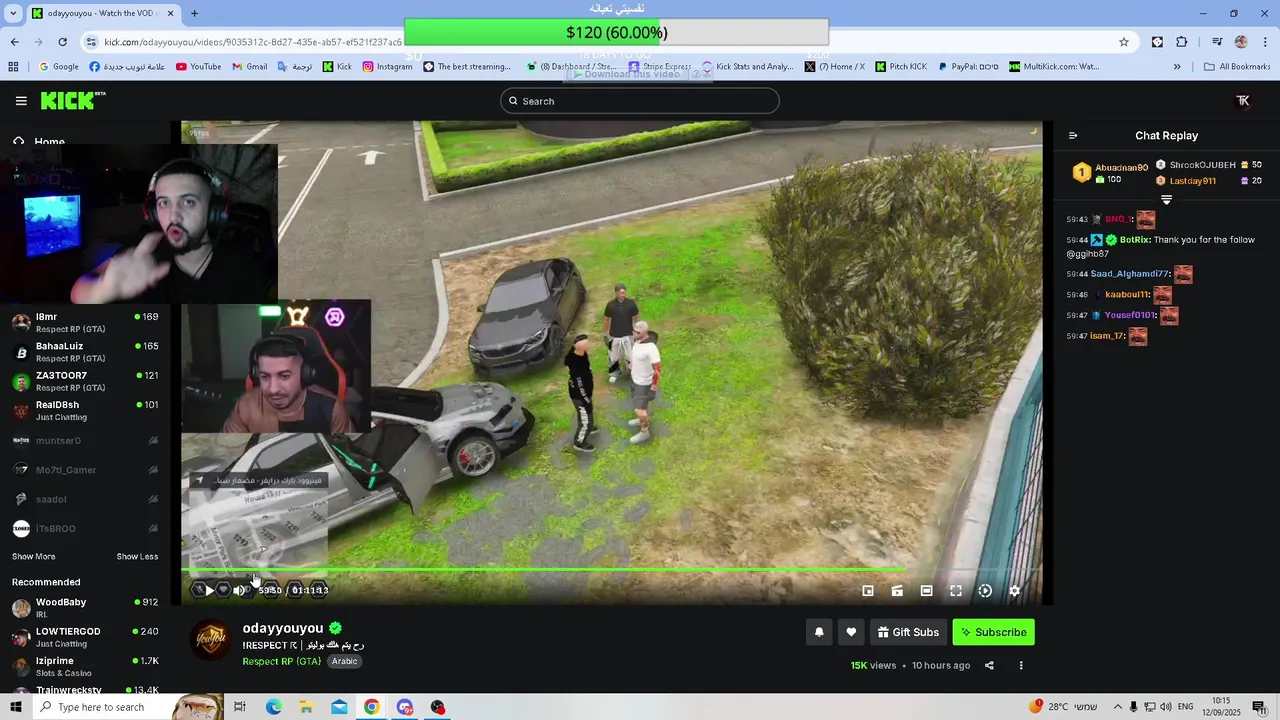Switch to theater mode
This screenshot has height=720, width=1280.
926,591
